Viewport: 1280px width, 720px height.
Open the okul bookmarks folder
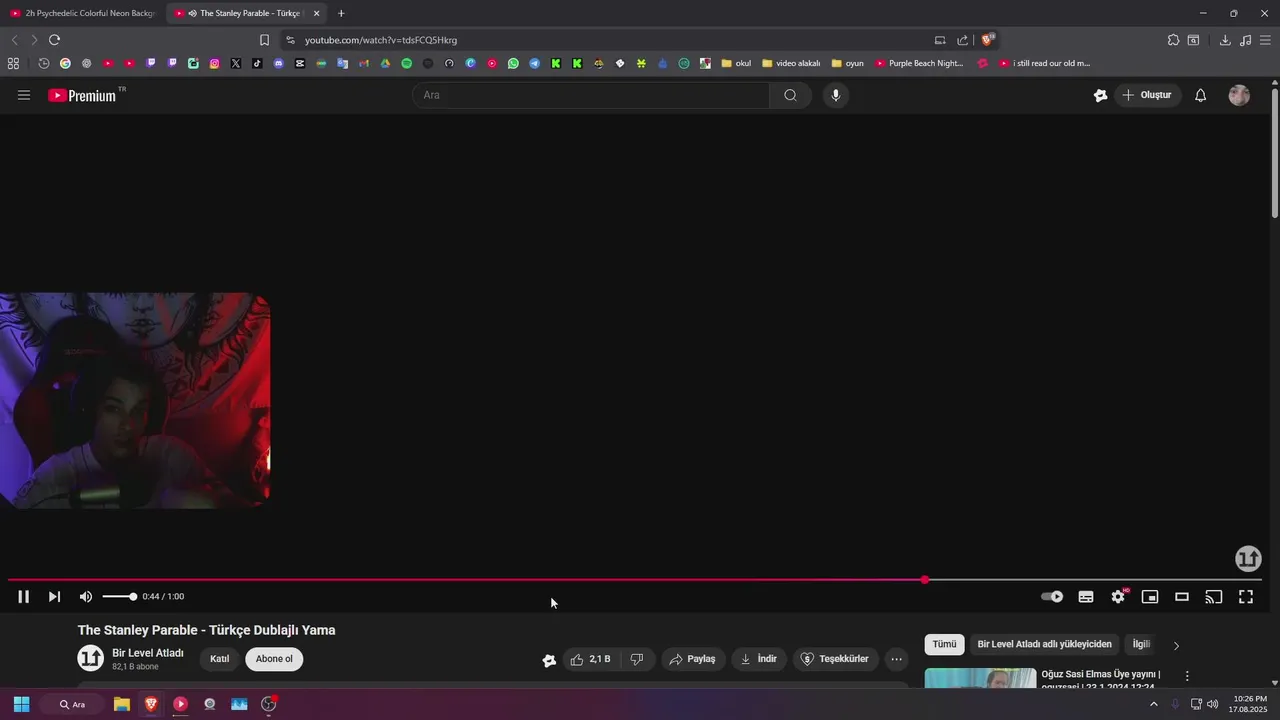click(x=736, y=63)
